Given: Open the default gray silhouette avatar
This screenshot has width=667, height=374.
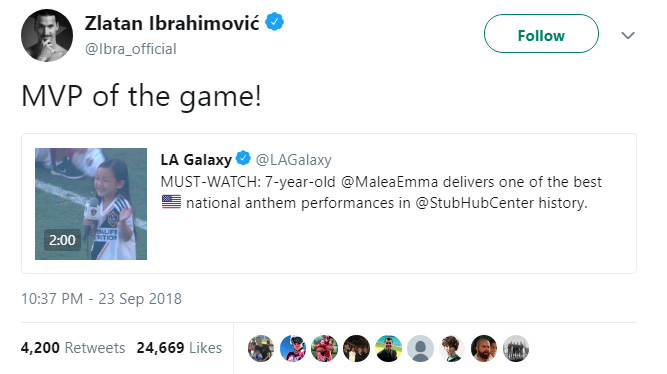Looking at the screenshot, I should click(420, 348).
